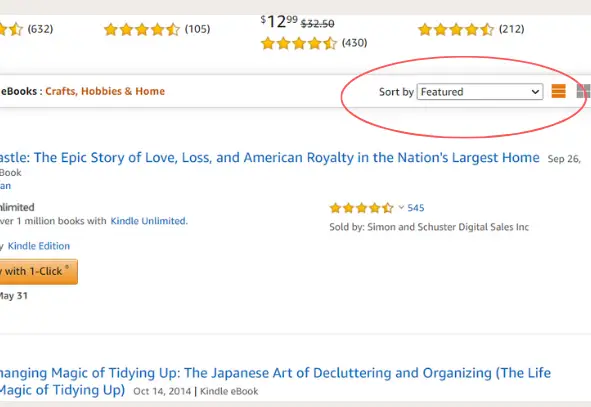Click the Buy now with 1-Click button
This screenshot has height=407, width=591.
click(x=39, y=271)
